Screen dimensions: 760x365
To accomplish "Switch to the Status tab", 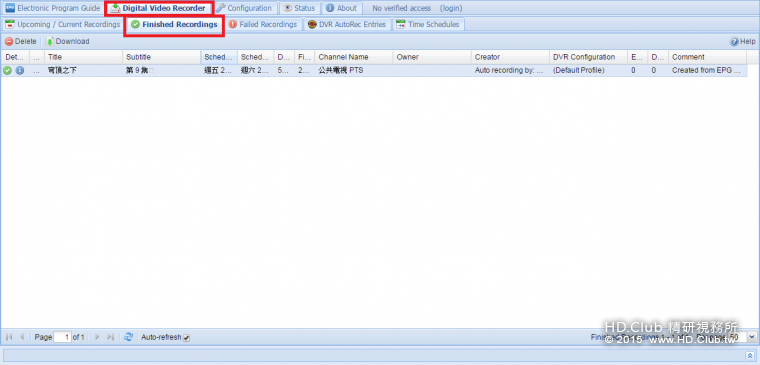I will click(x=300, y=8).
